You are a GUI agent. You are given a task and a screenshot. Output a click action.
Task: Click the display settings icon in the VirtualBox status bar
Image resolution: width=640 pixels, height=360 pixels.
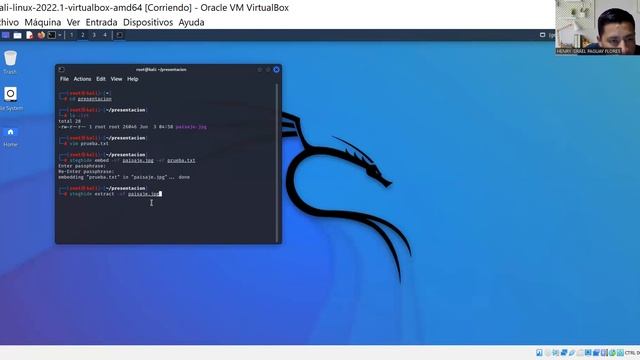click(x=588, y=353)
